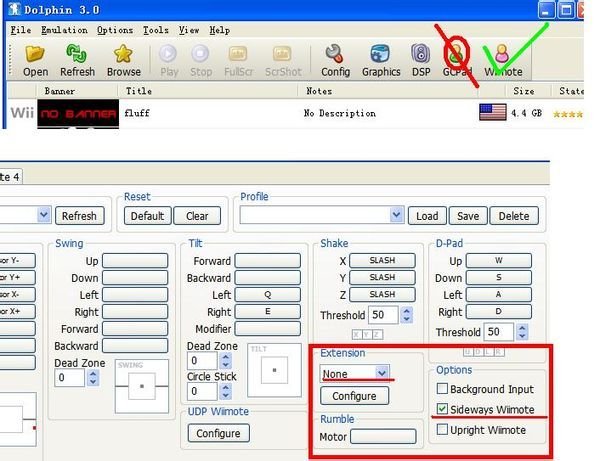
Task: Open the Profile dropdown list
Action: 397,215
